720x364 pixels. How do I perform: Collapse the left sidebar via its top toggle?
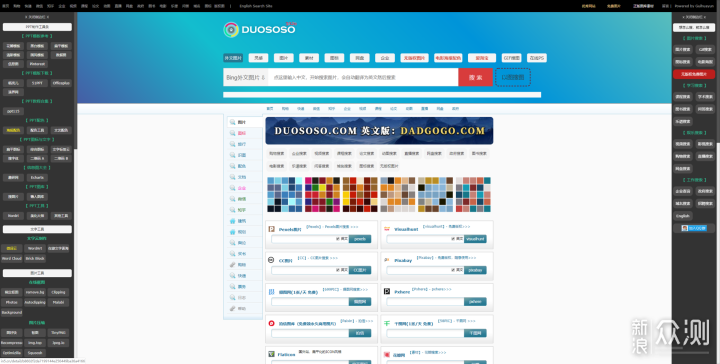click(37, 17)
